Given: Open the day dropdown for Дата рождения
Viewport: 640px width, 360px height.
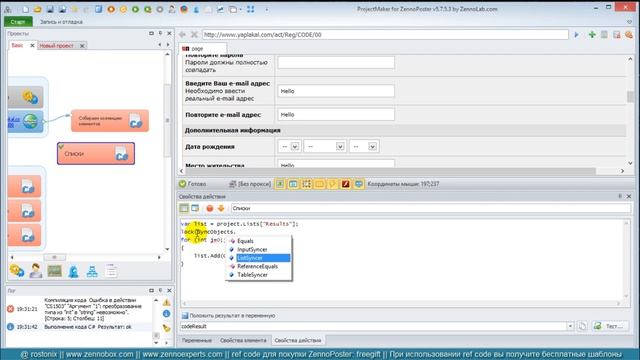Looking at the screenshot, I should pyautogui.click(x=295, y=147).
